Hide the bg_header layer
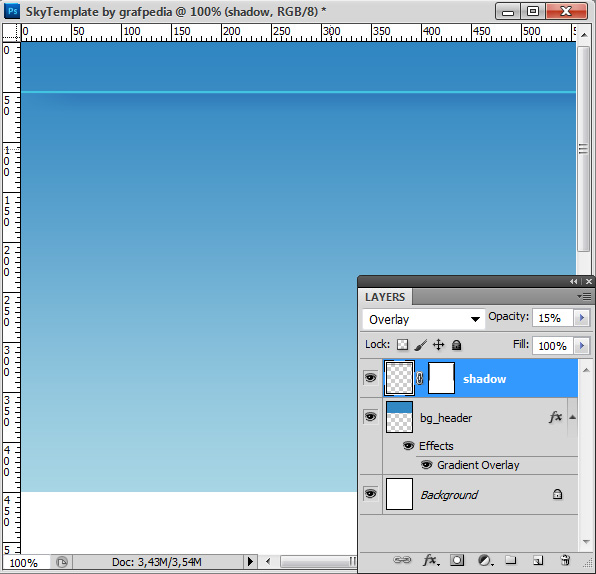 [x=371, y=417]
